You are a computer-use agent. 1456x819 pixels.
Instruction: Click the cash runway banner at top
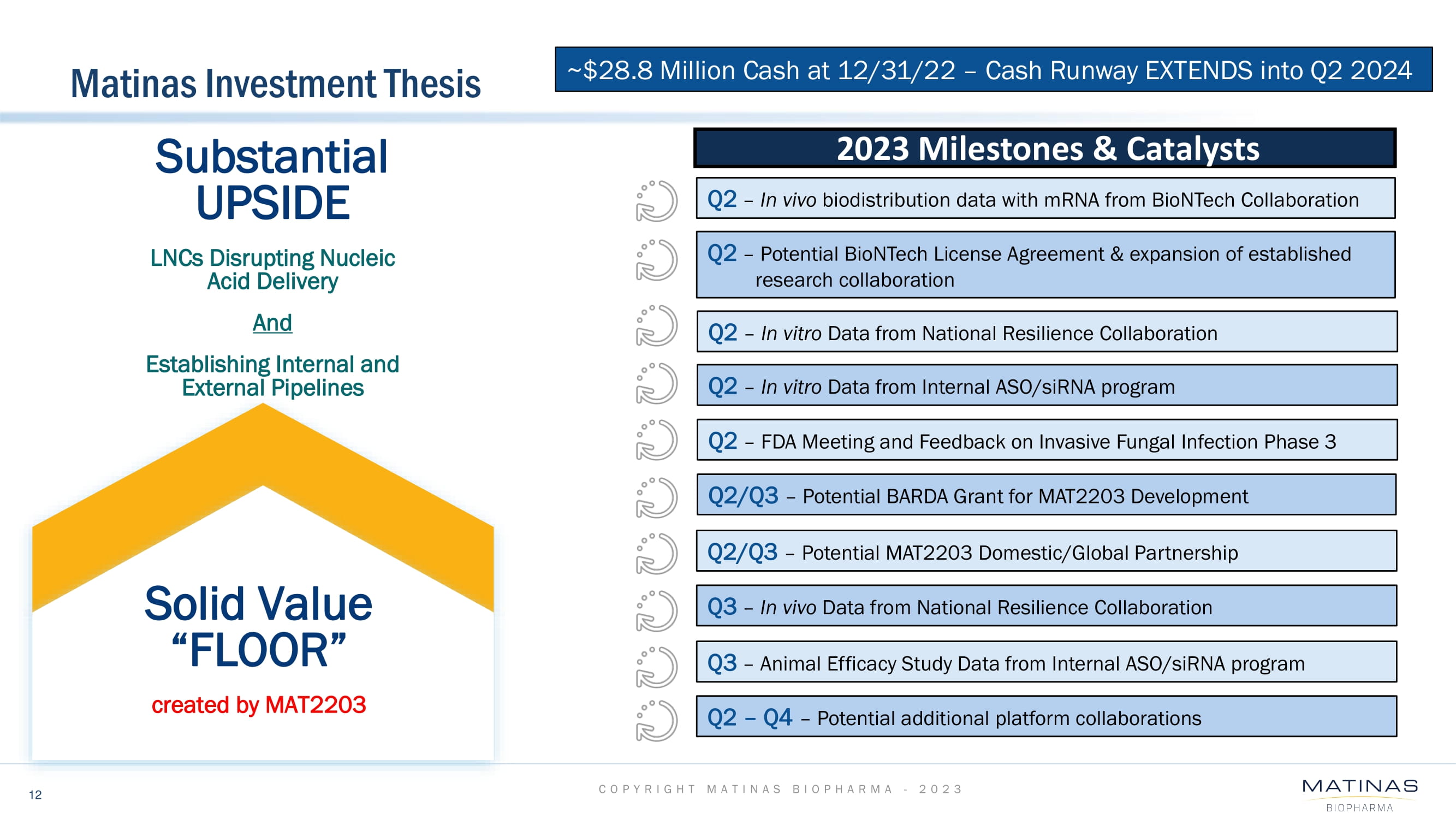click(993, 70)
